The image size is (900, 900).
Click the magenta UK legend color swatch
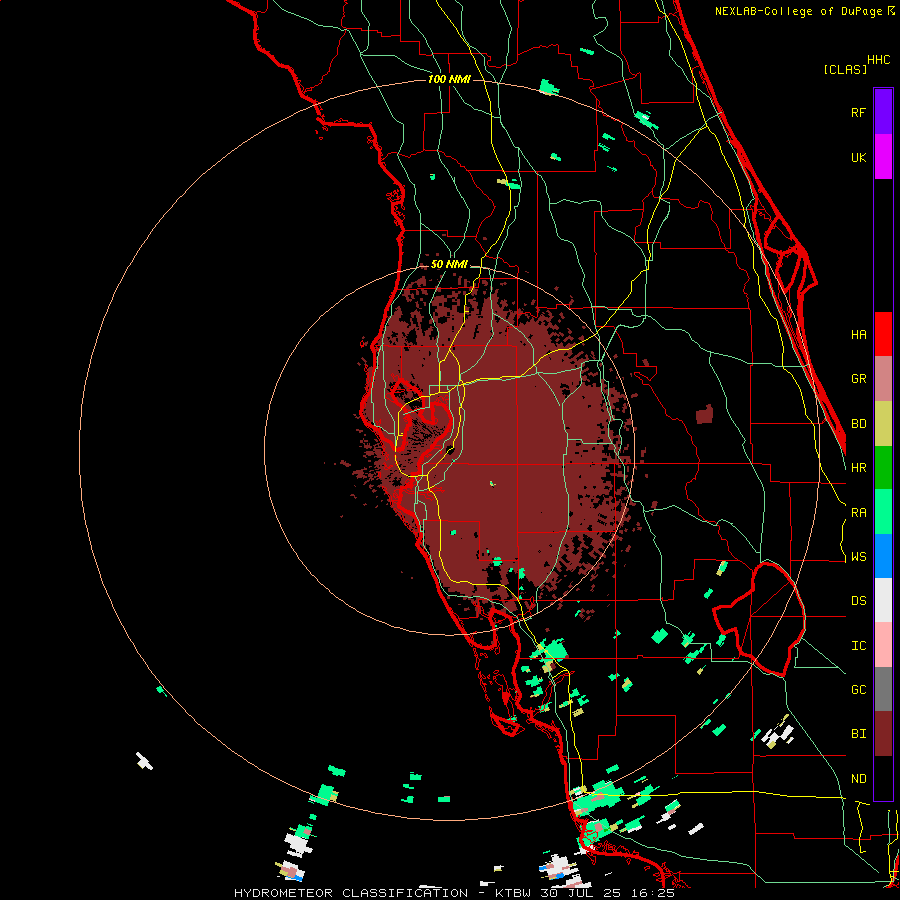[883, 156]
